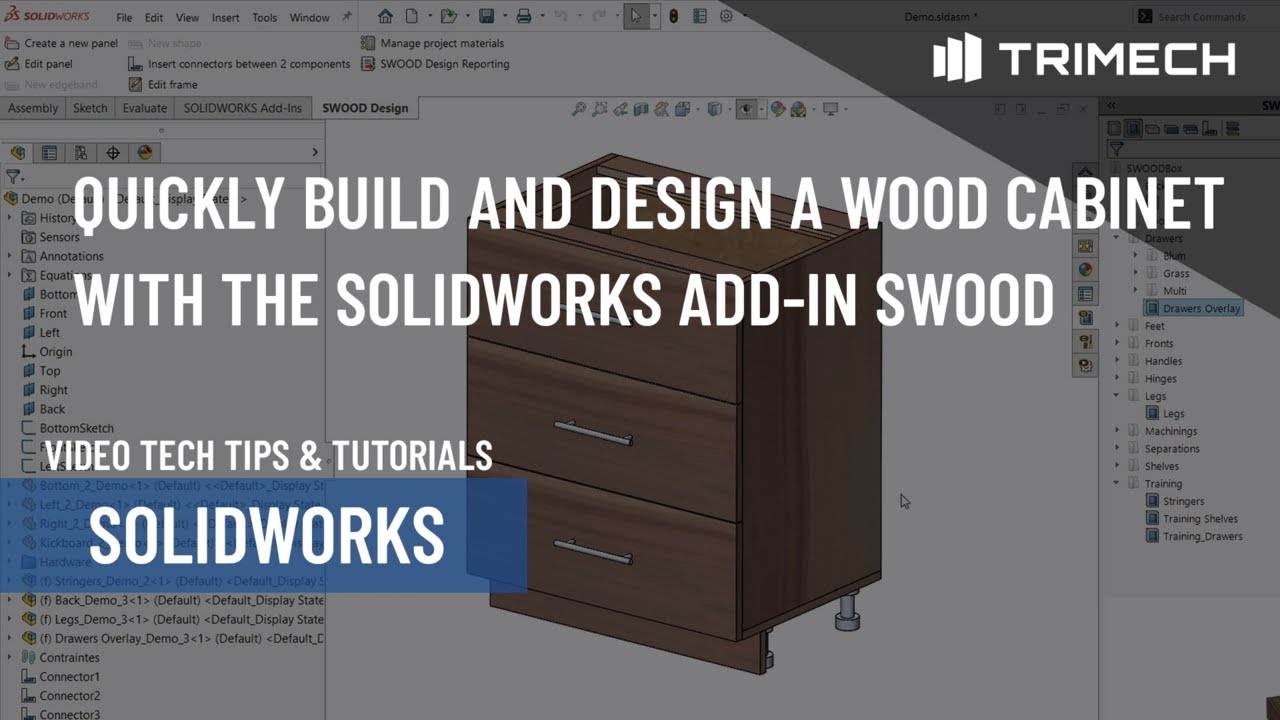This screenshot has height=720, width=1280.
Task: Open Appearances task pane color-wheel icon
Action: point(1085,270)
